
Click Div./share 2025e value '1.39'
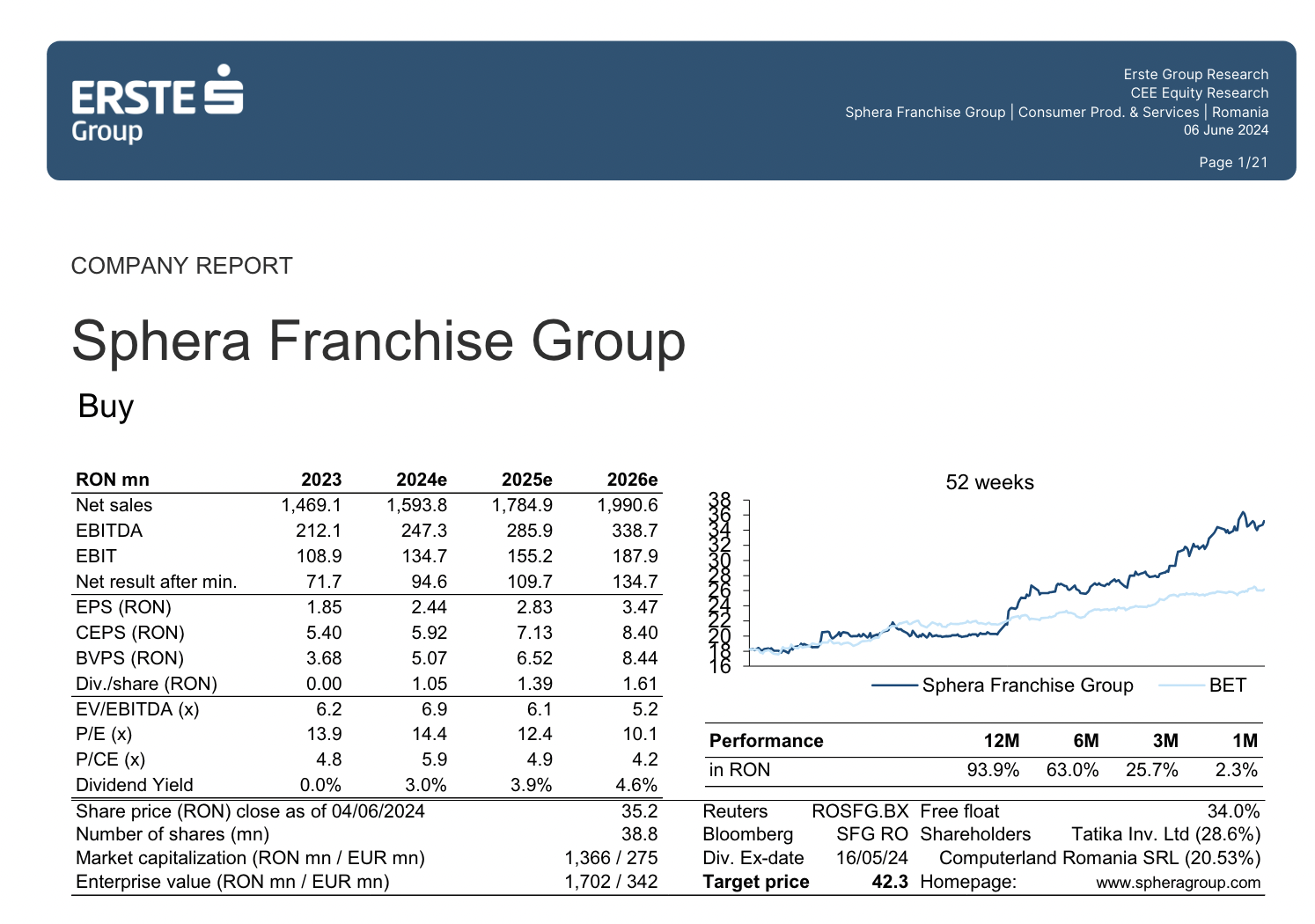point(534,684)
